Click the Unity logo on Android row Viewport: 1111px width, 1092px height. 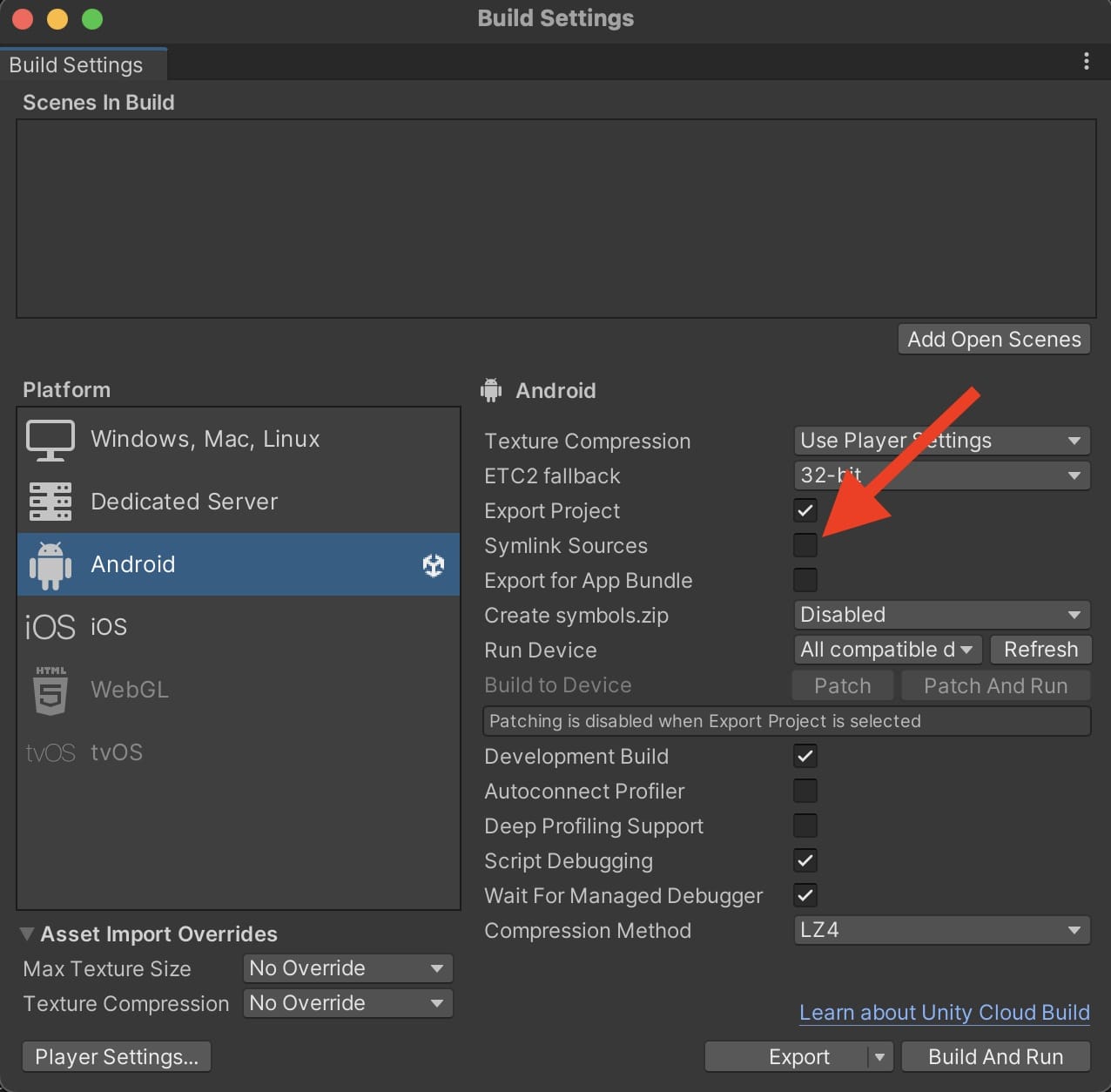(433, 565)
